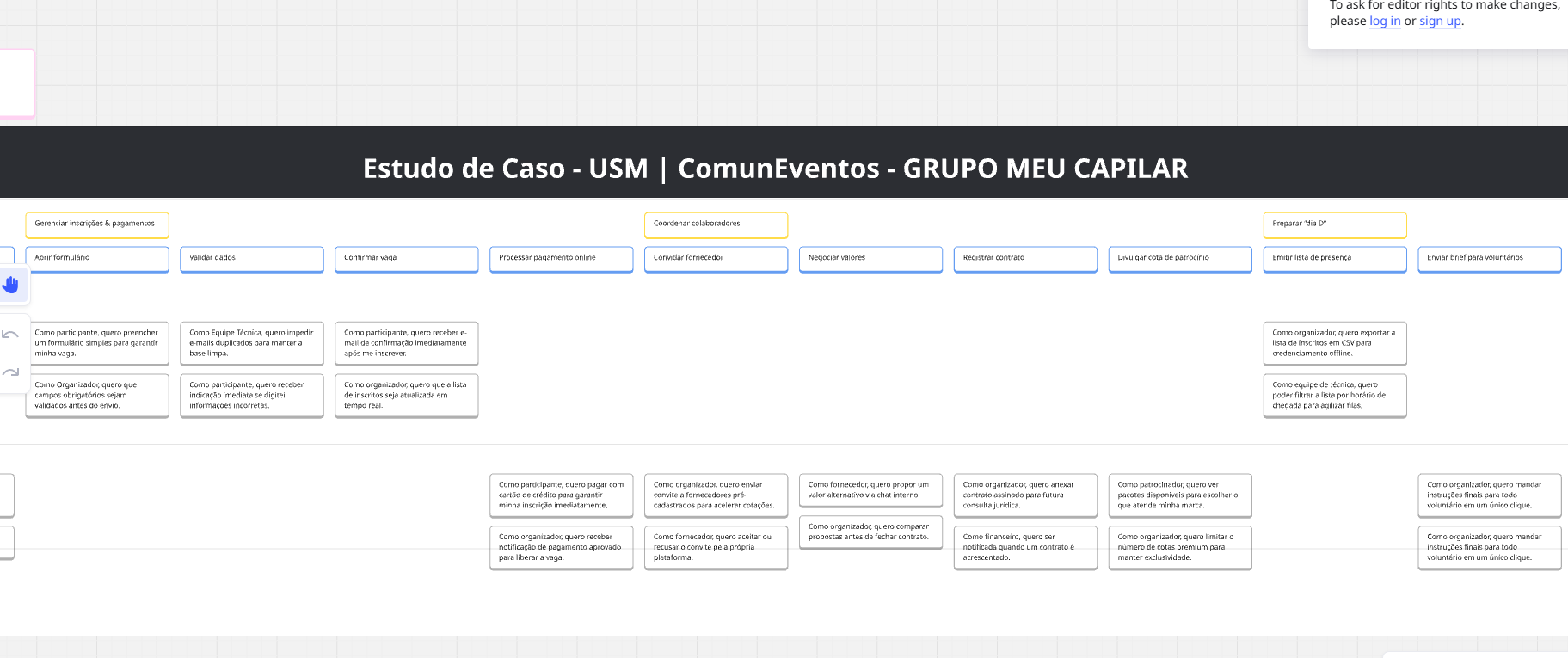Click the 'Divulgar cota de patrocínio' card
Viewport: 1568px width, 658px height.
pos(1180,259)
